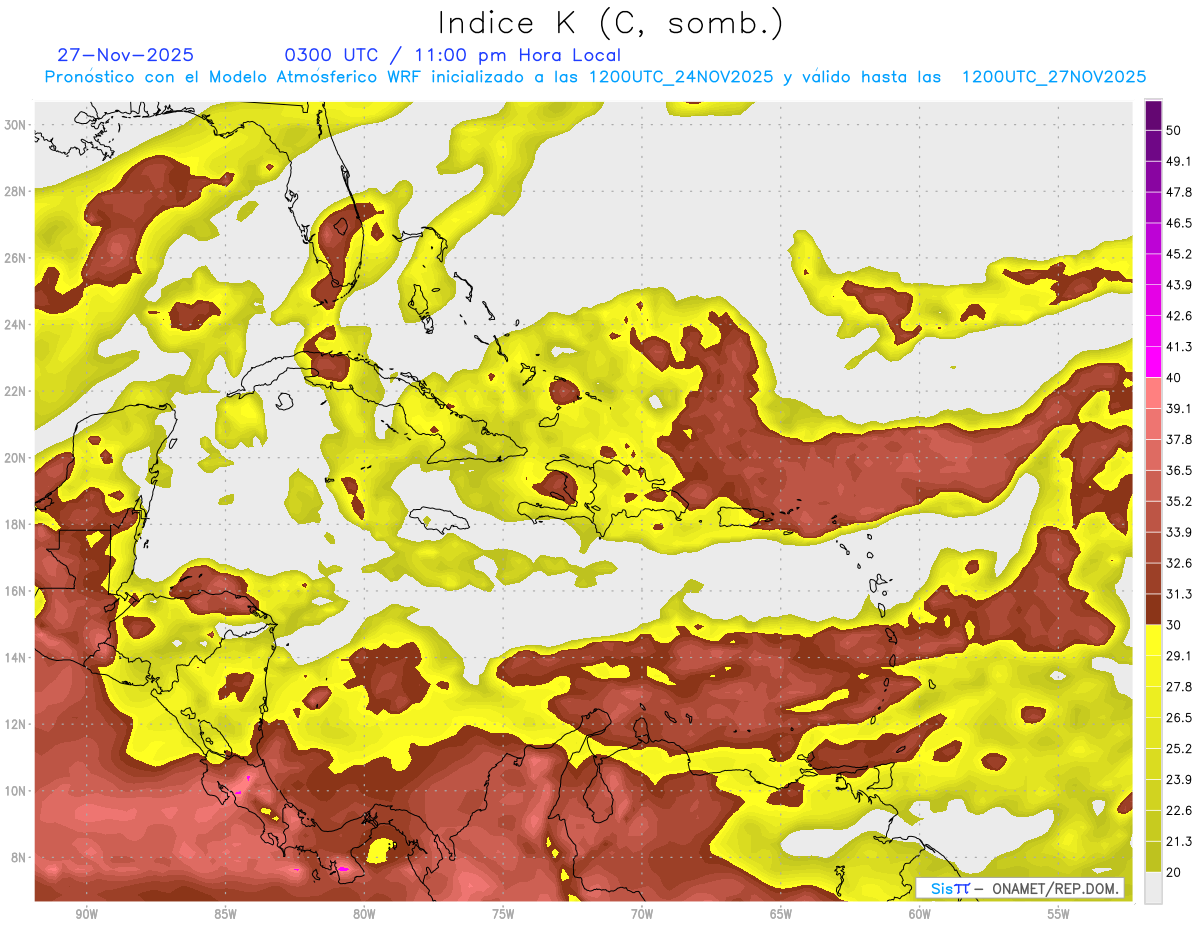Select the 85W longitude label
The image size is (1200, 927).
[x=225, y=914]
